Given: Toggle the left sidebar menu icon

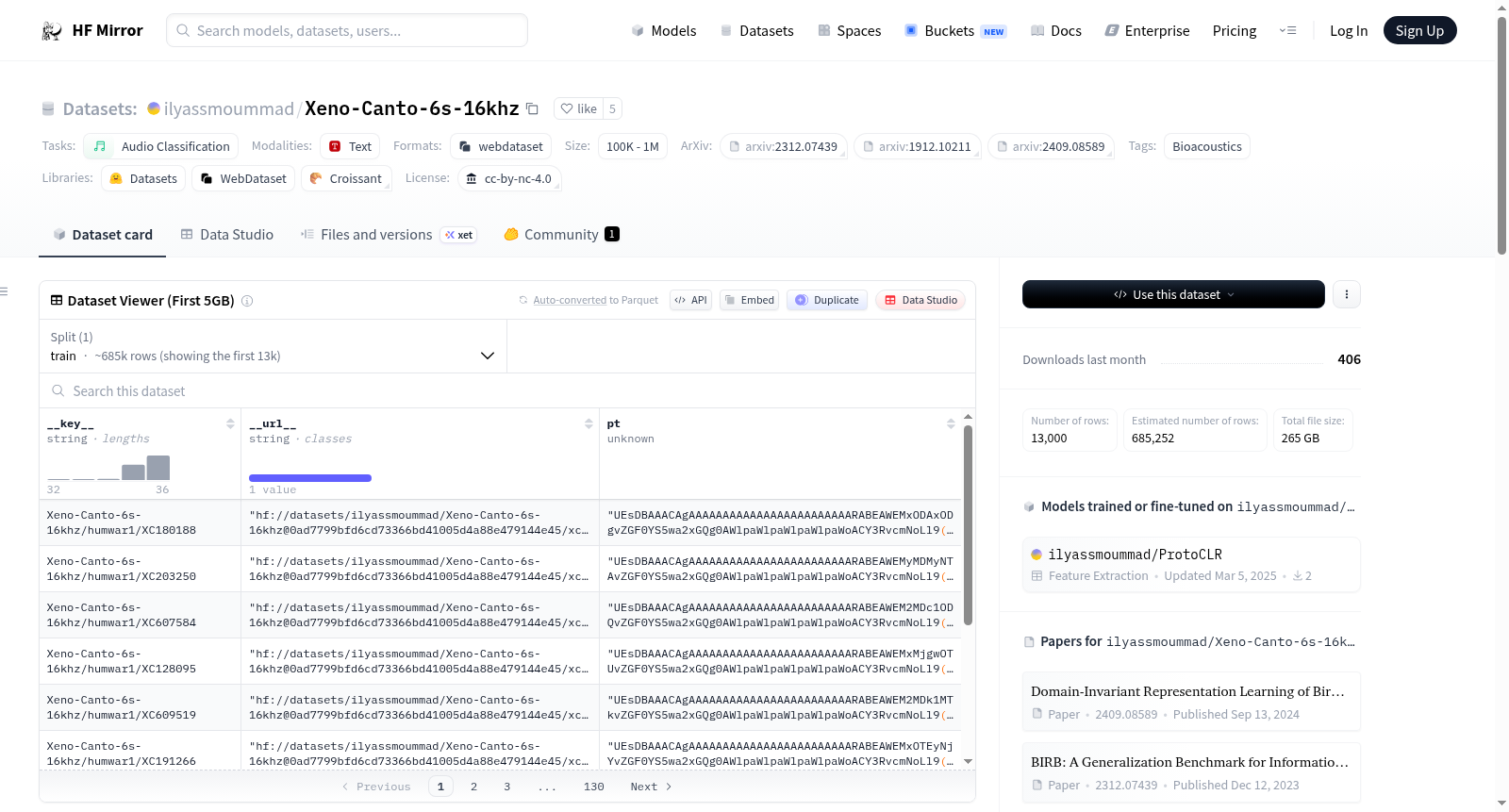Looking at the screenshot, I should click(4, 291).
